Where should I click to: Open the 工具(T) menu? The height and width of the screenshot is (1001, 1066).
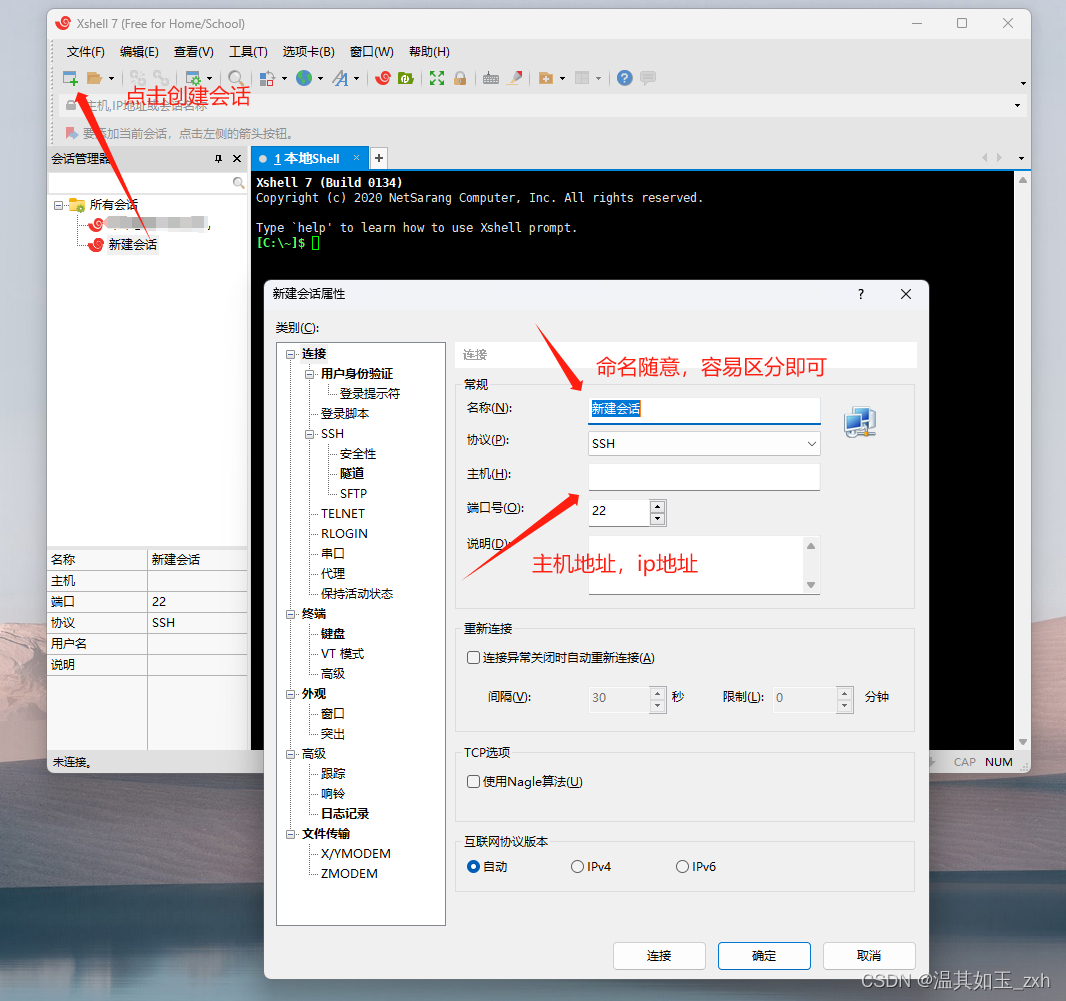[x=248, y=51]
